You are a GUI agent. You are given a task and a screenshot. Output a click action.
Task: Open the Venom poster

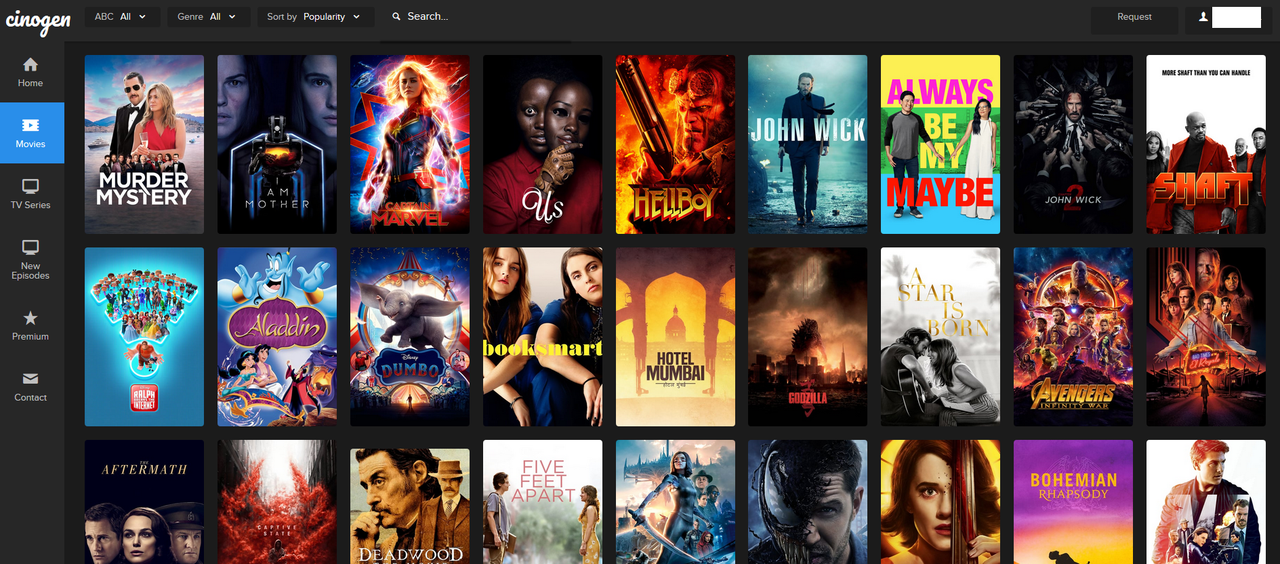point(808,502)
